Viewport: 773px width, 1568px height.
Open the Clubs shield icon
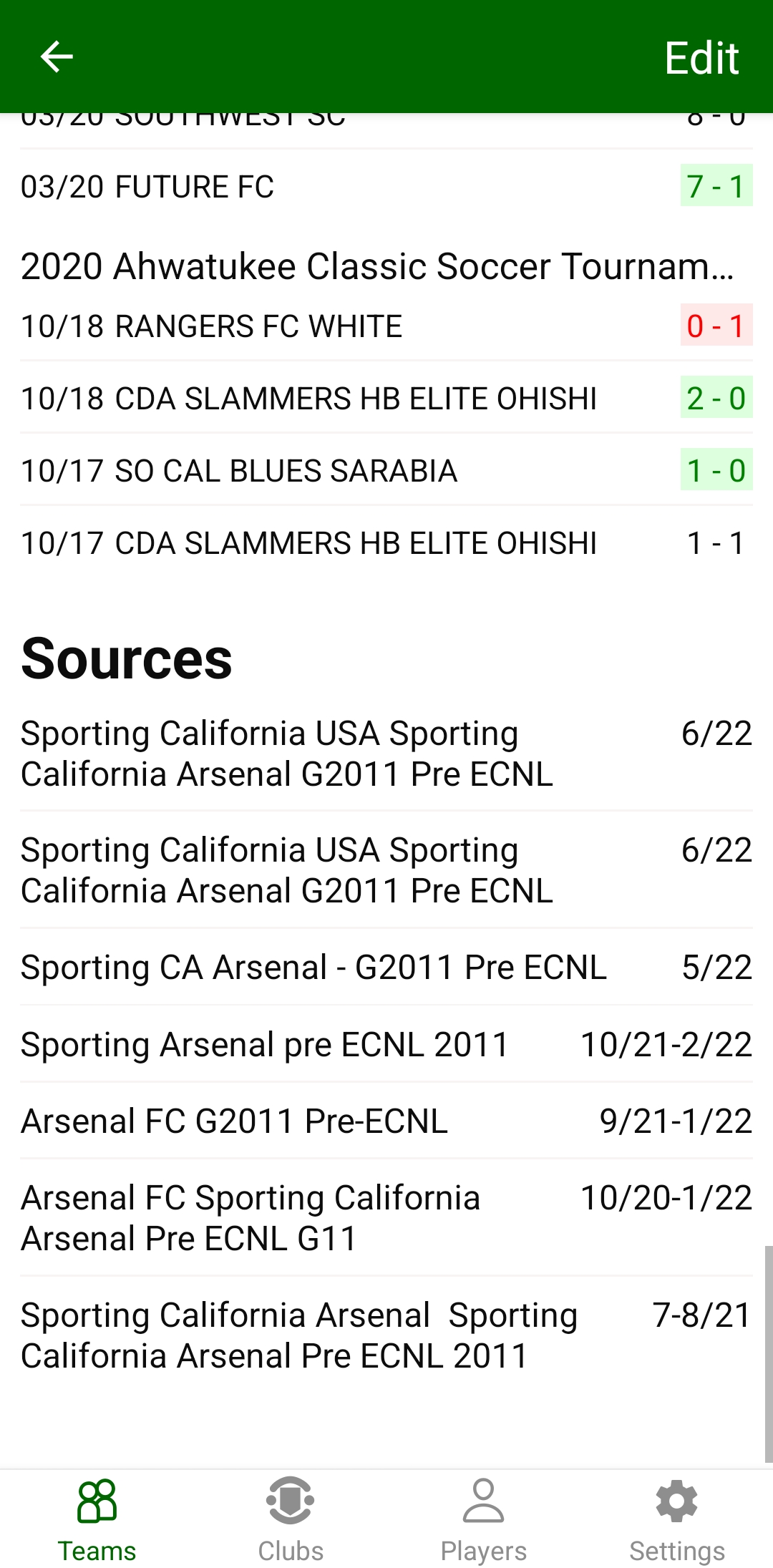(x=290, y=1501)
